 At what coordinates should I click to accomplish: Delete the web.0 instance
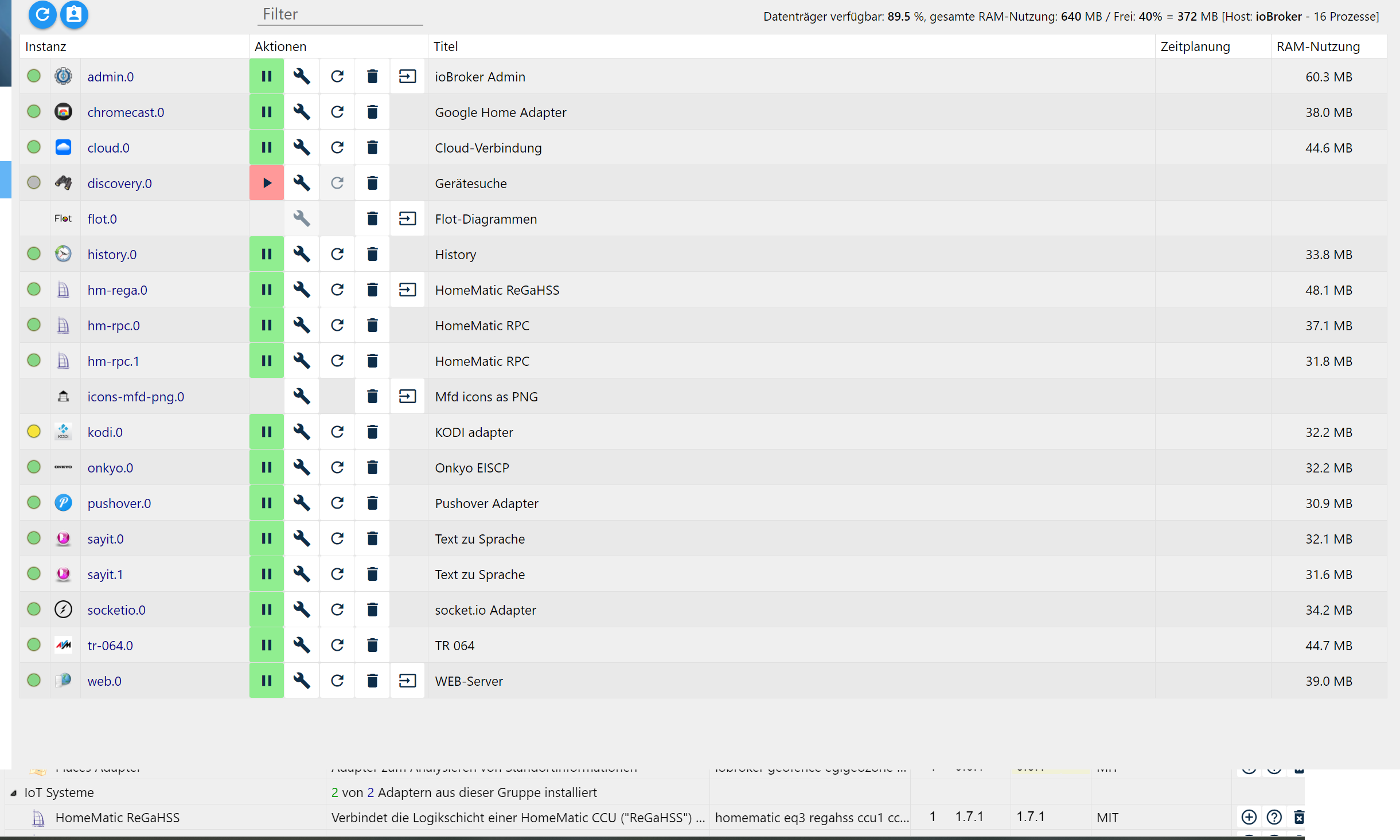372,681
